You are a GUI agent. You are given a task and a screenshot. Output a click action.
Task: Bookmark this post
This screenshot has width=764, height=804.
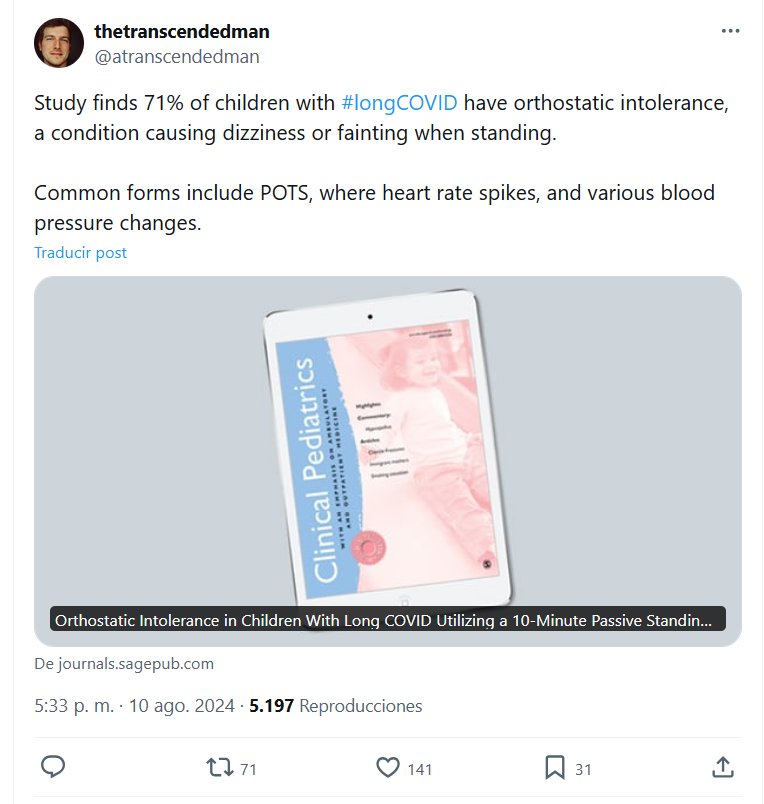click(555, 767)
